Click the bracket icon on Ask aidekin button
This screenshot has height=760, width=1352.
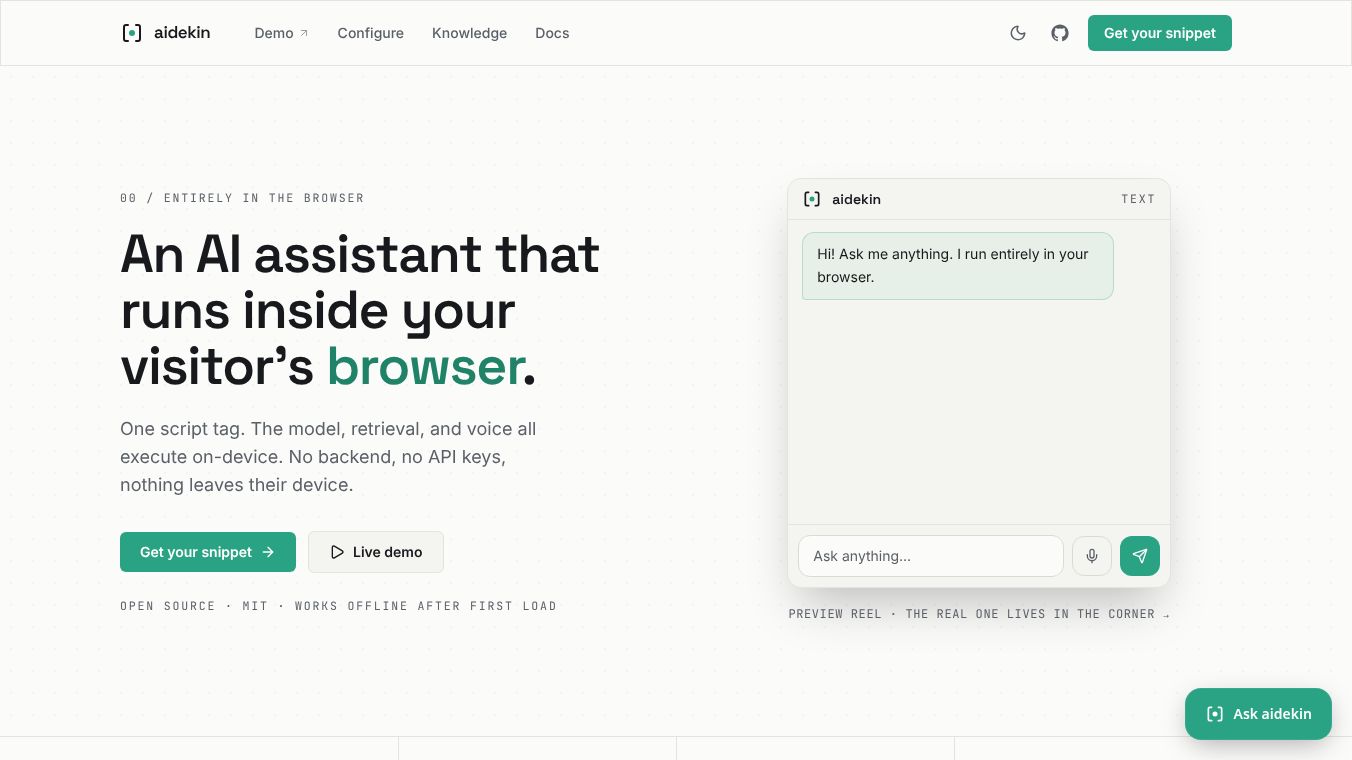[1215, 714]
